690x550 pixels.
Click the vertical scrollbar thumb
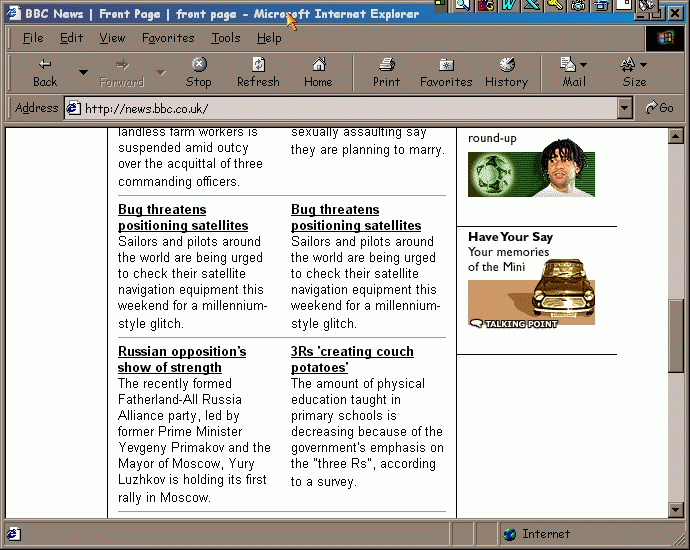click(x=675, y=336)
